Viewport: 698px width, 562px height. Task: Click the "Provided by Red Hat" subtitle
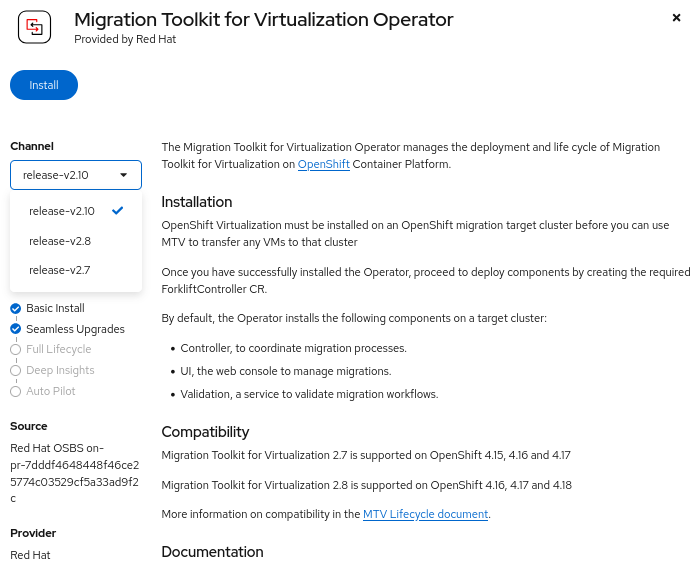coord(126,40)
